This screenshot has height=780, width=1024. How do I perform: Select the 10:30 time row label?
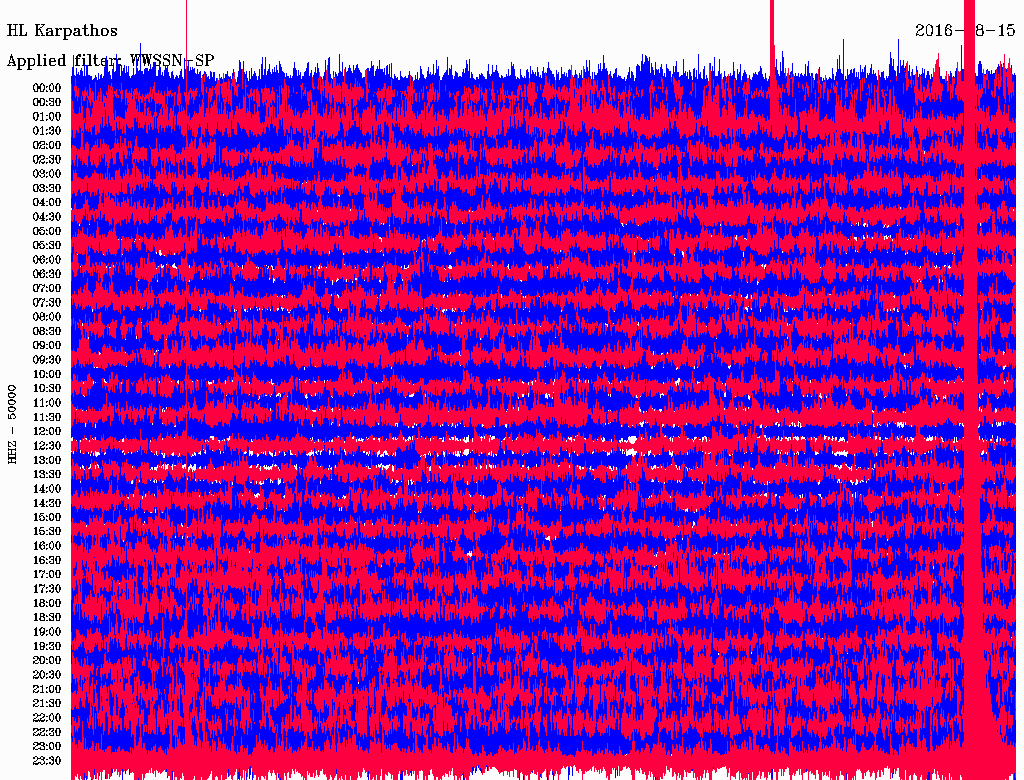[47, 389]
